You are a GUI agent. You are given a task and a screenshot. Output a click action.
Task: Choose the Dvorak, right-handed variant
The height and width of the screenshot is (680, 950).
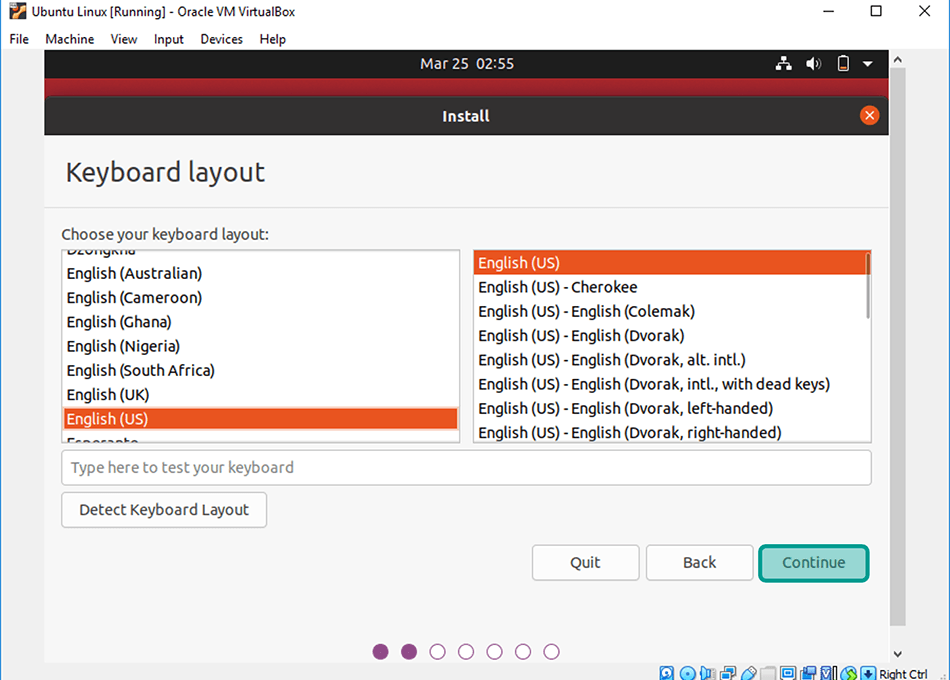click(670, 433)
